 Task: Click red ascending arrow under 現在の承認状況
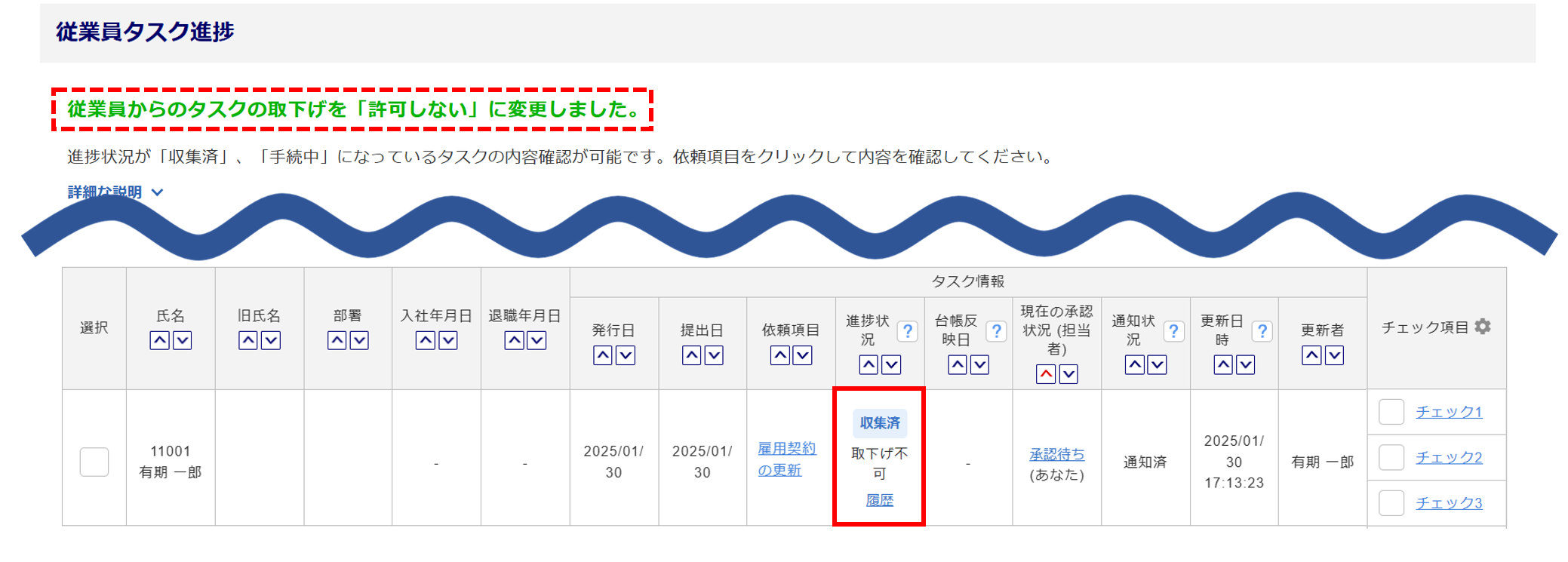(1046, 374)
